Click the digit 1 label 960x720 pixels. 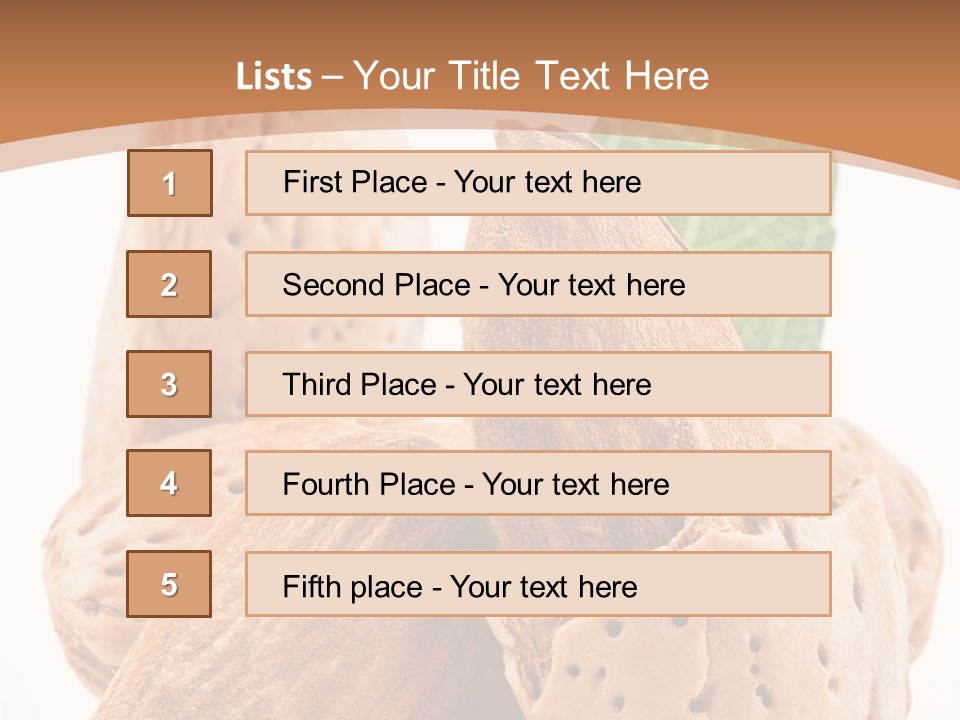[x=170, y=184]
